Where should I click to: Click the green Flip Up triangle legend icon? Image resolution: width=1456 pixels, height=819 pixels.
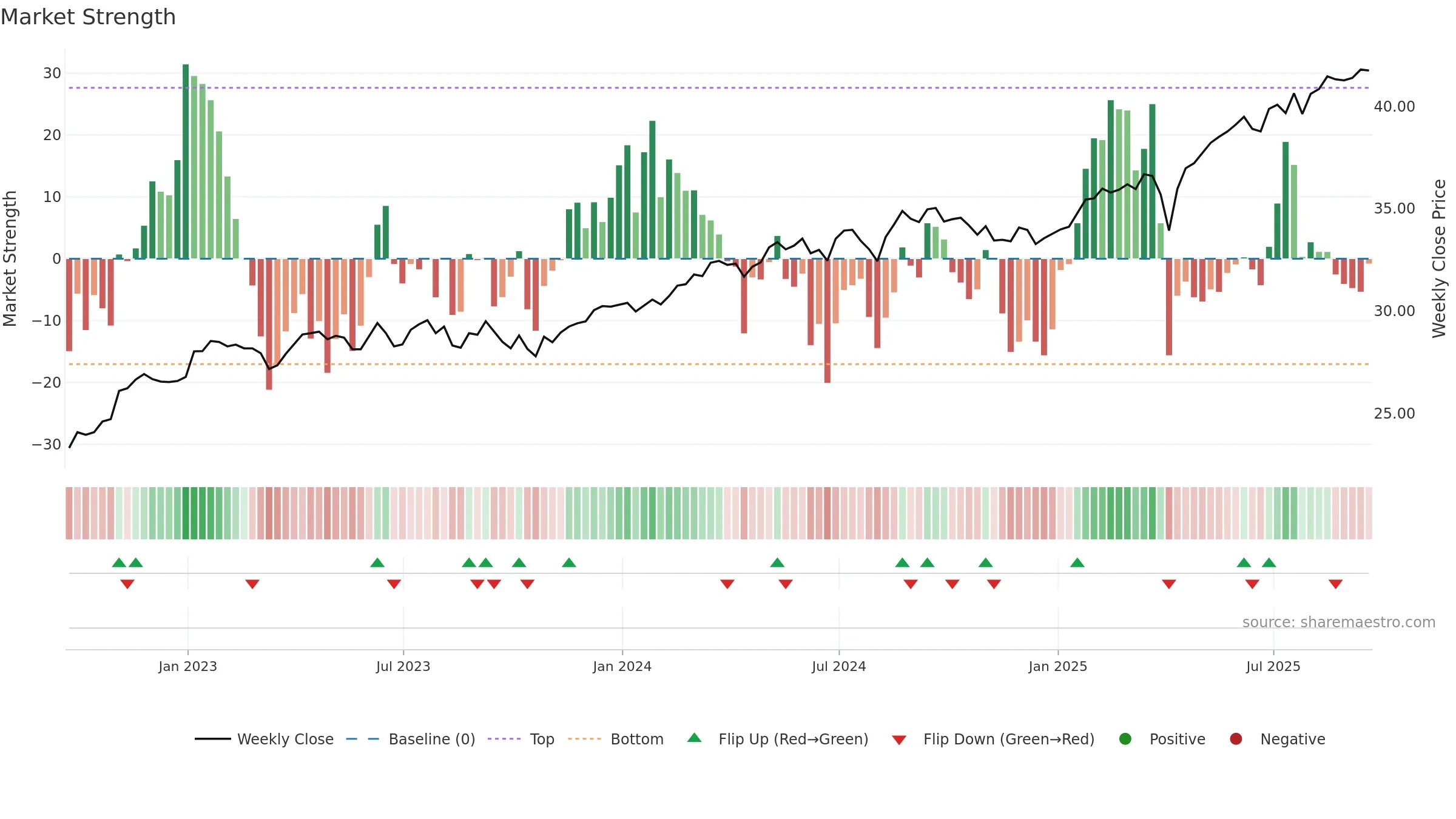tap(694, 738)
